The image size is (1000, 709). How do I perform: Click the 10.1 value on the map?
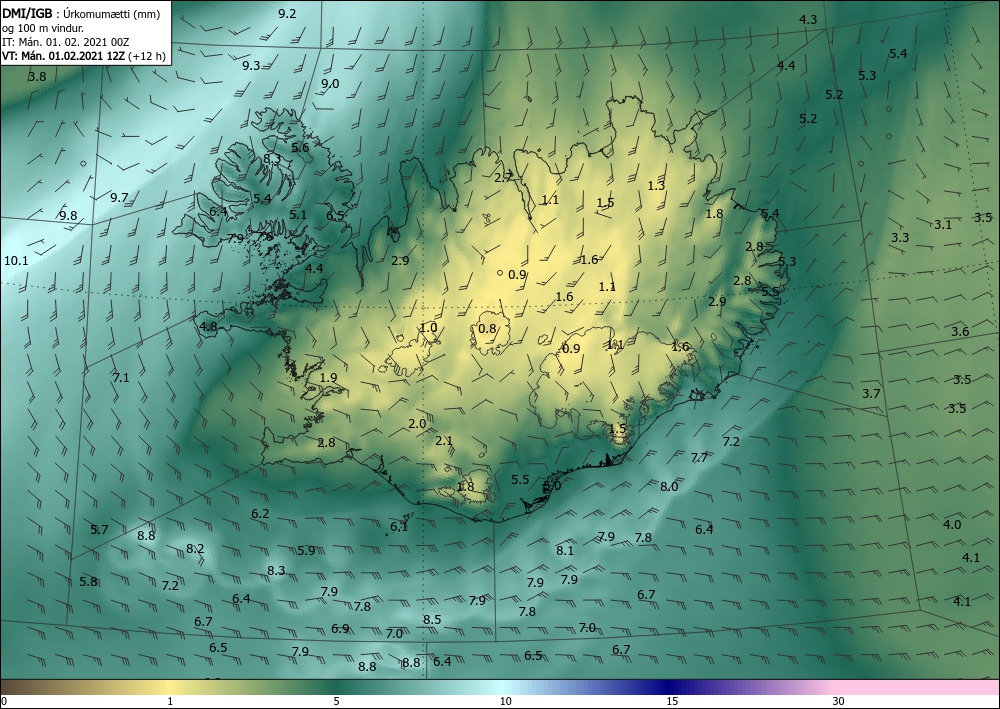16,260
